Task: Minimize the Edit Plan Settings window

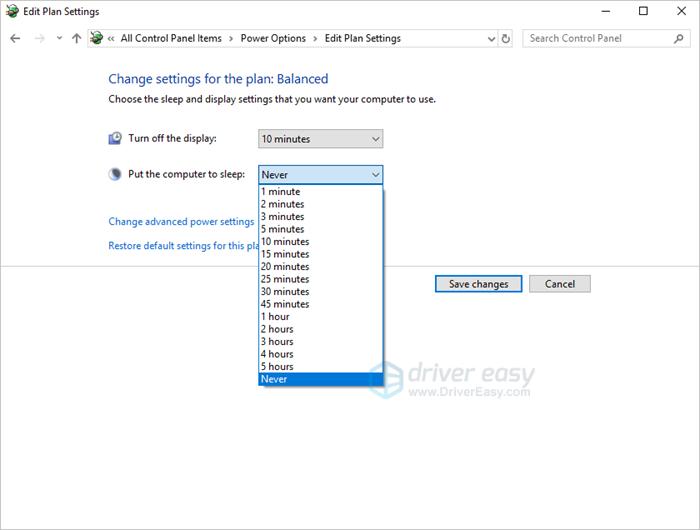Action: pyautogui.click(x=605, y=11)
